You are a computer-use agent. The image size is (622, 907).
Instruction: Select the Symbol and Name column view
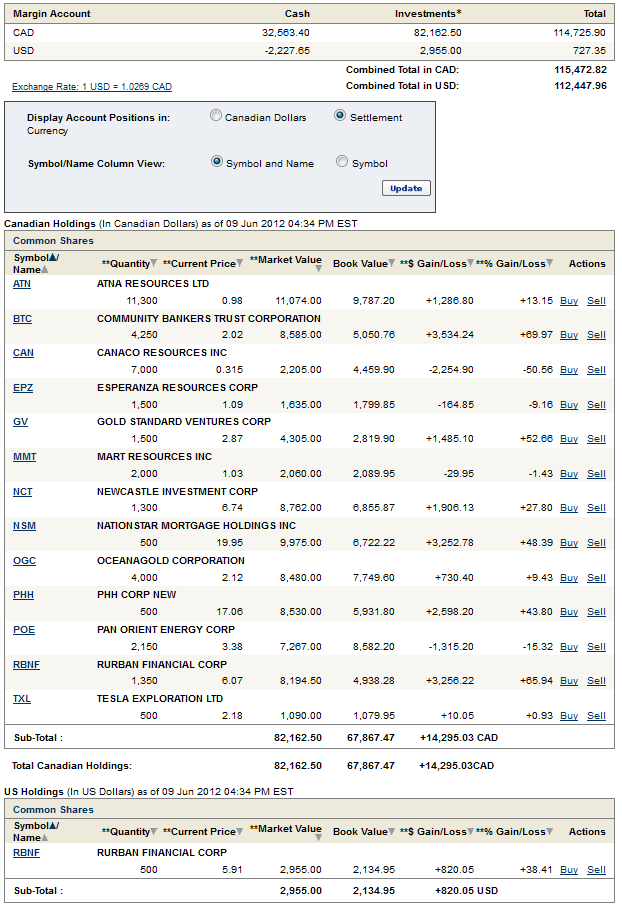tap(217, 162)
